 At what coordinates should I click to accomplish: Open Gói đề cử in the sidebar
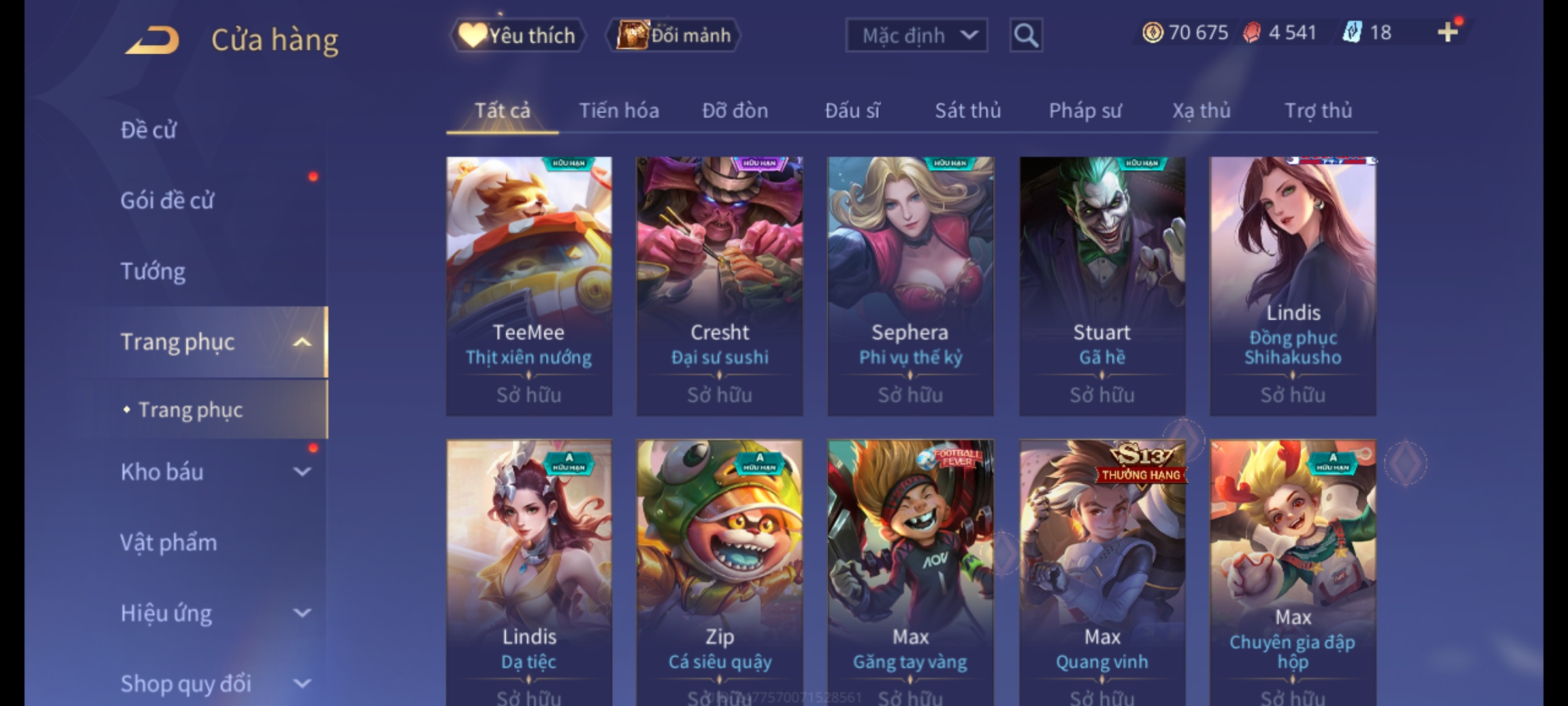(x=167, y=201)
